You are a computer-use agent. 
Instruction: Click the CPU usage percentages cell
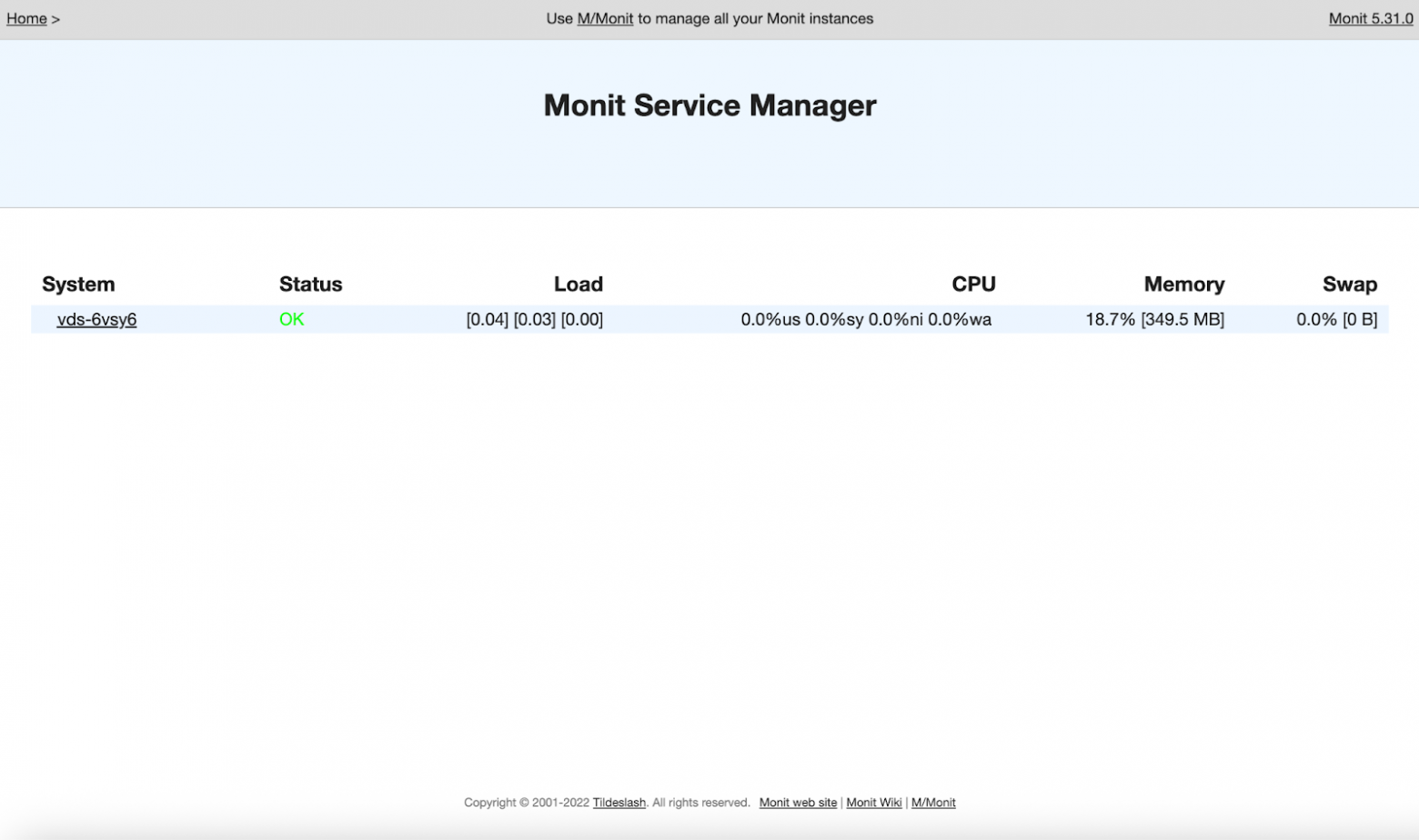[x=865, y=319]
